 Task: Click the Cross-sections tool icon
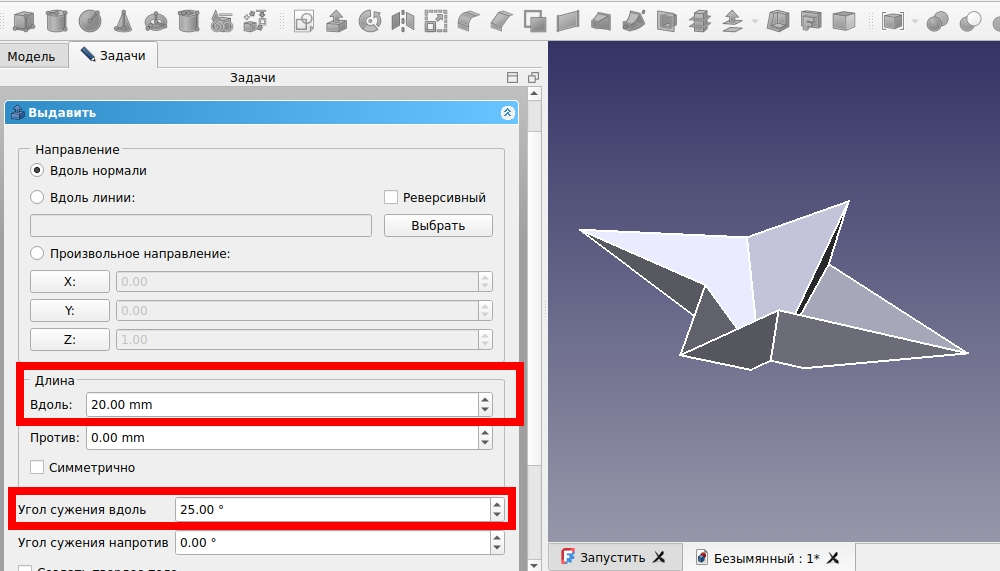pyautogui.click(x=700, y=21)
